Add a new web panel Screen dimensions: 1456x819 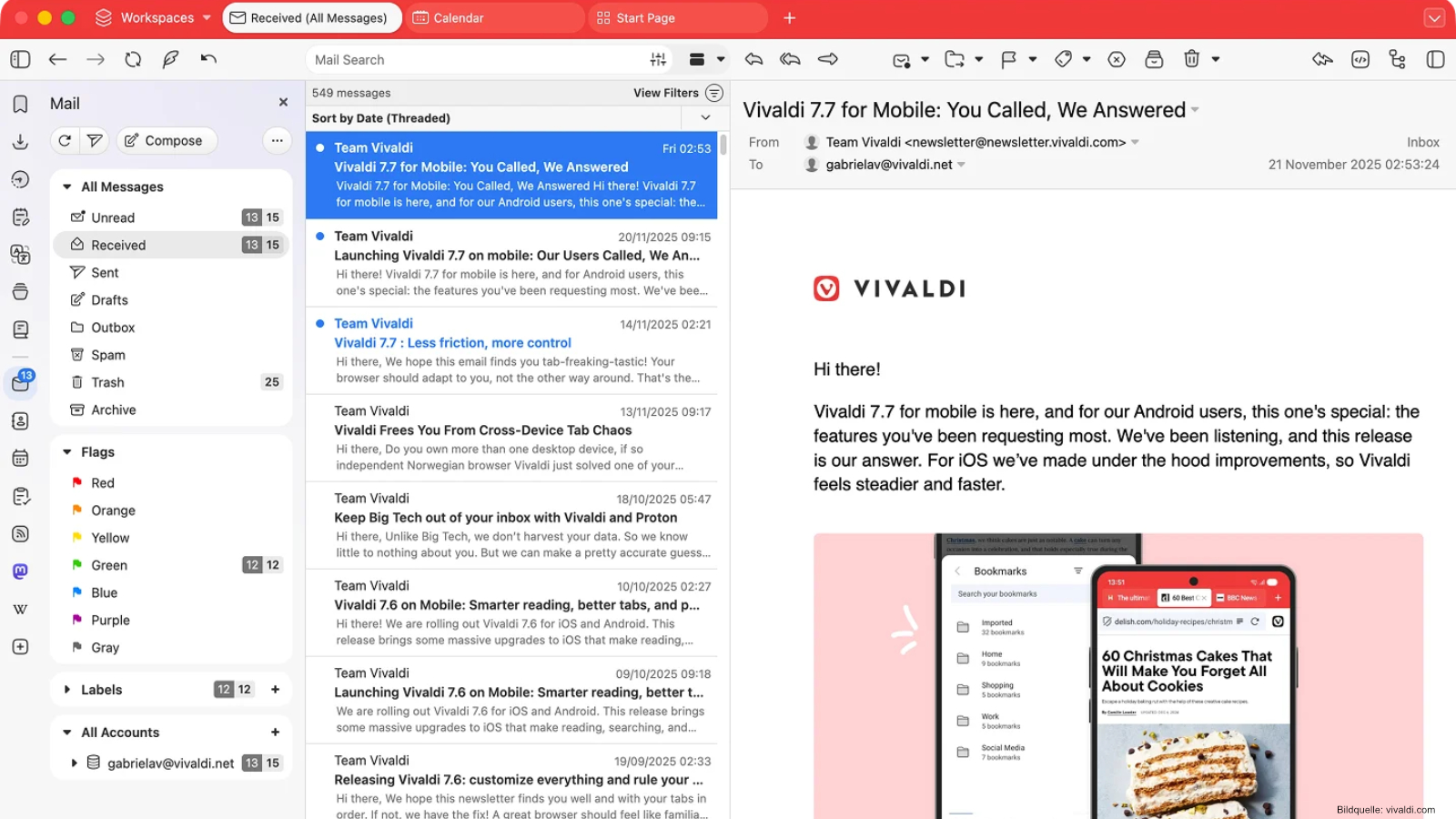pyautogui.click(x=20, y=647)
